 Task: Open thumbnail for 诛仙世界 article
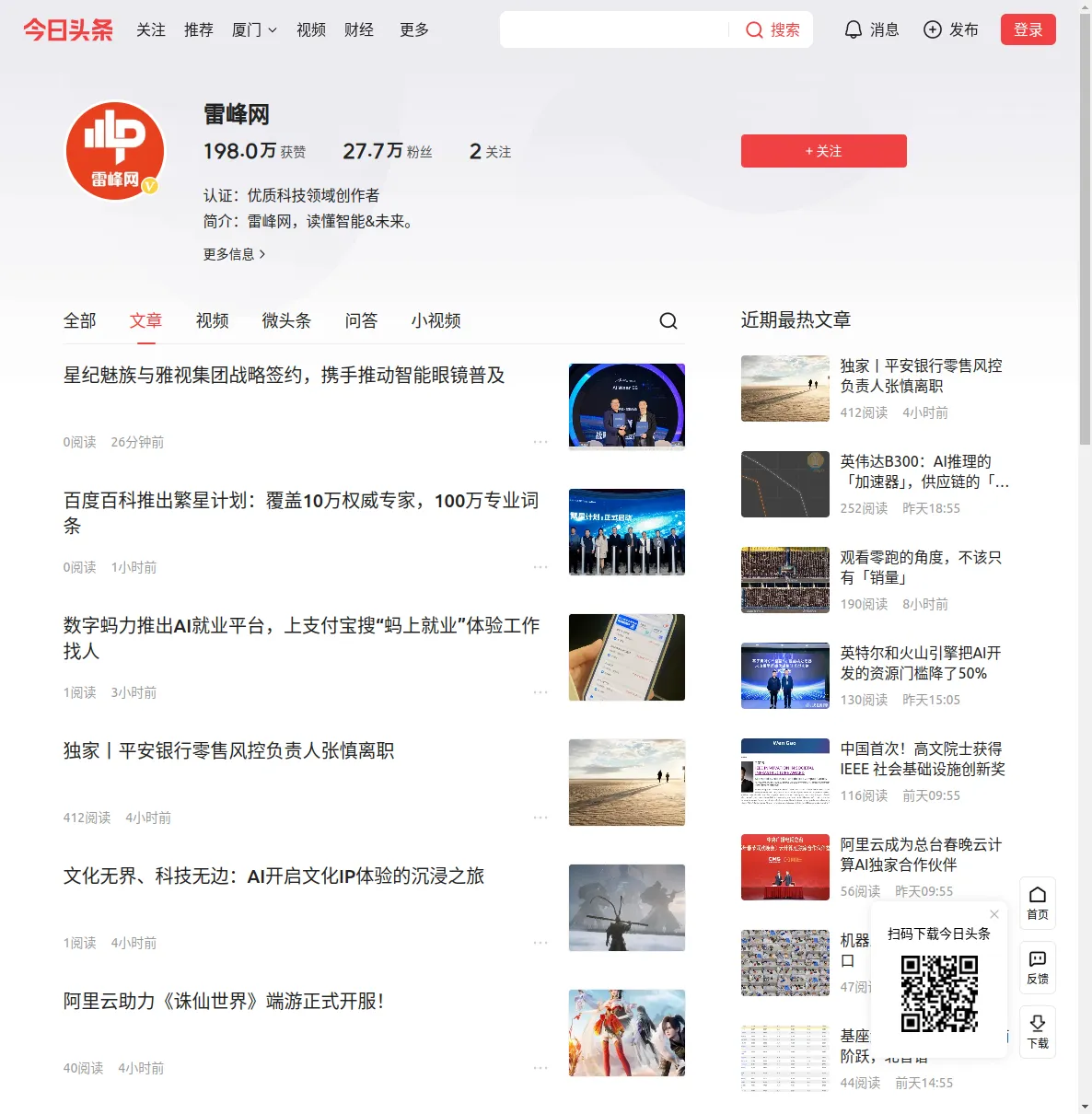pyautogui.click(x=627, y=1033)
